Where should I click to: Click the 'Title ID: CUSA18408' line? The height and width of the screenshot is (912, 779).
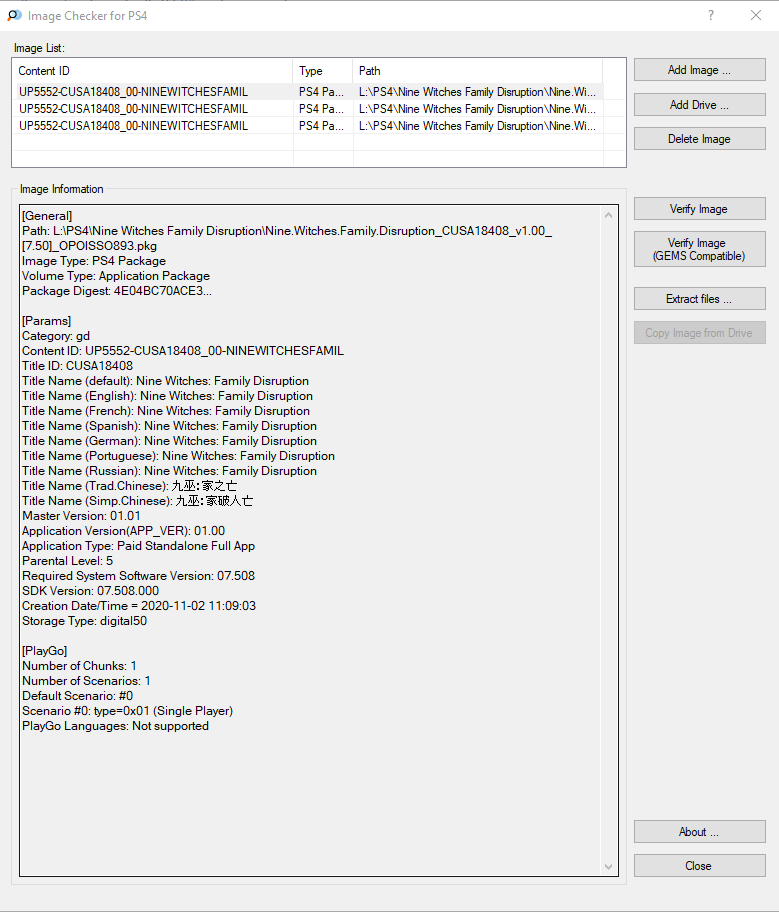point(77,366)
